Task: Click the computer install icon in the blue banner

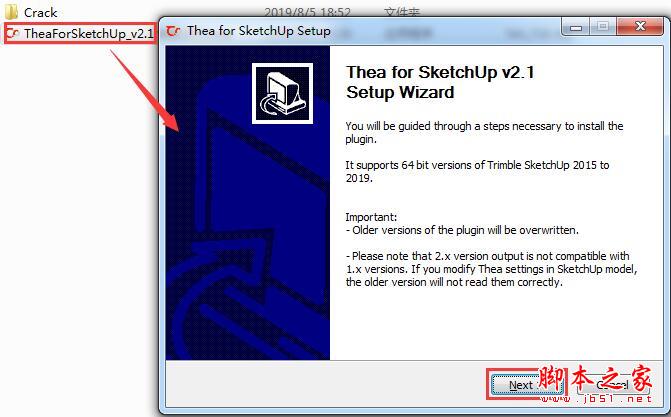Action: pyautogui.click(x=282, y=93)
